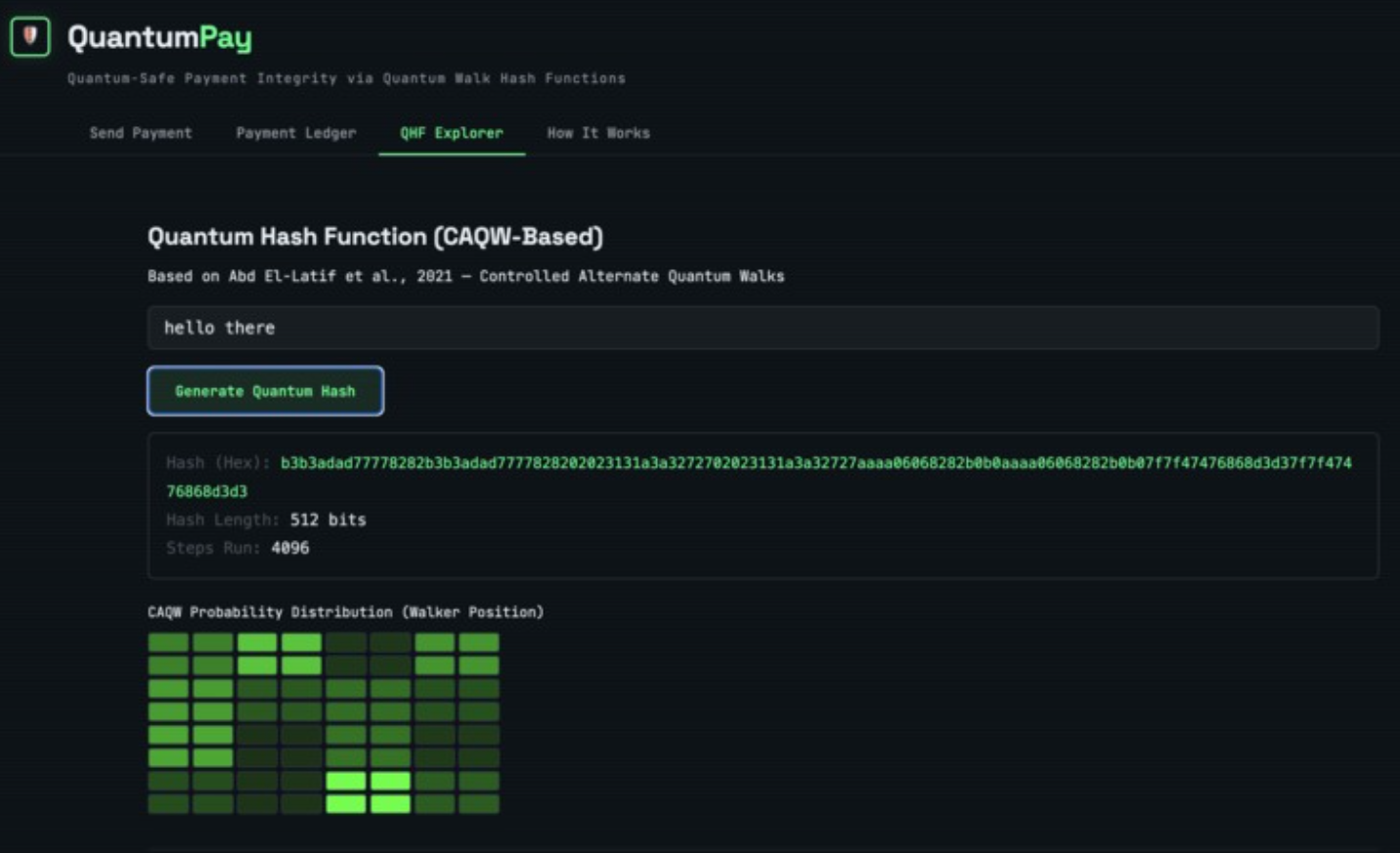Click the top-right cell of the probability grid
Viewport: 1400px width, 853px height.
(479, 643)
